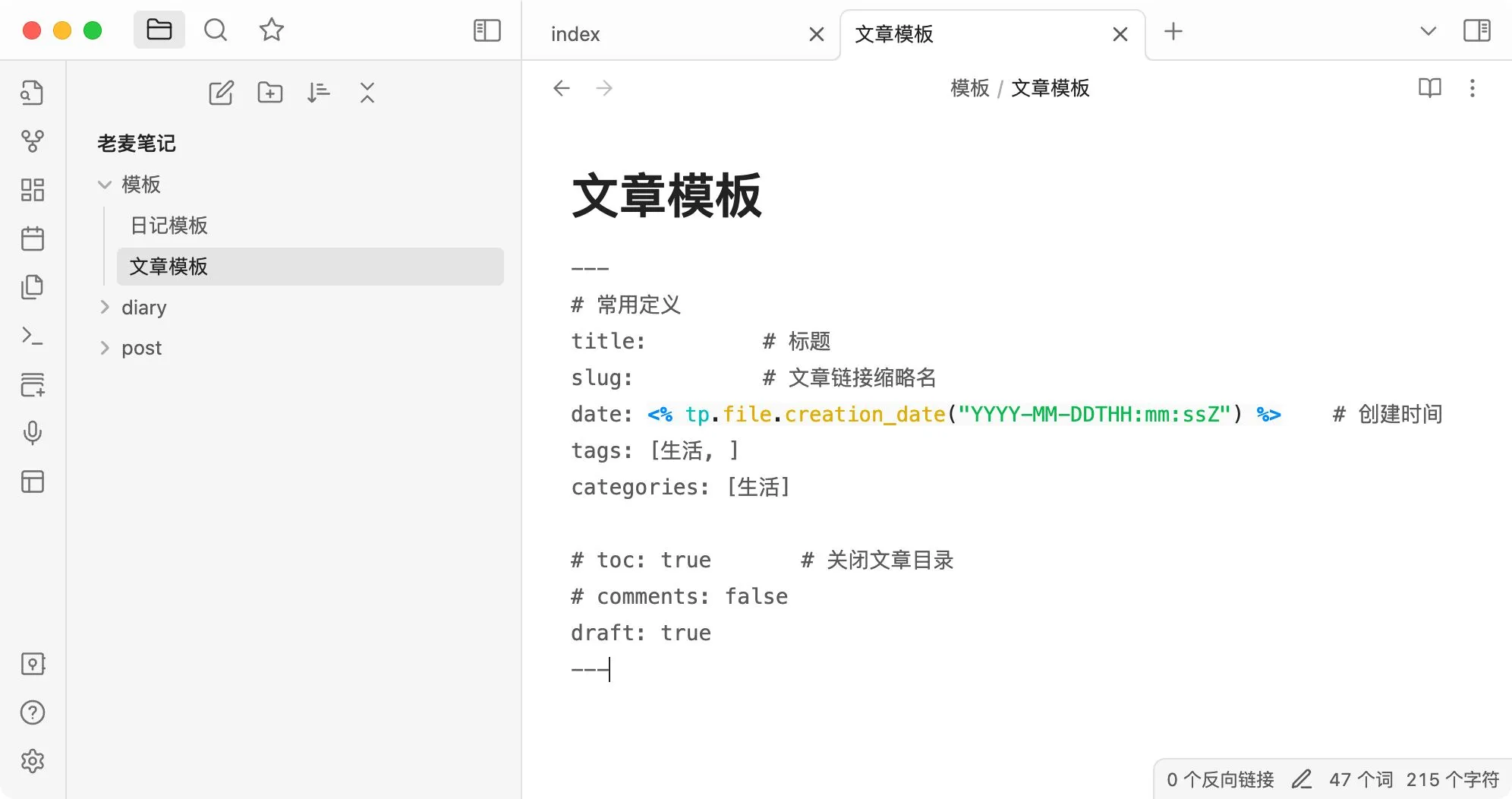The width and height of the screenshot is (1512, 799).
Task: Click the 'slug:' line
Action: (x=754, y=377)
